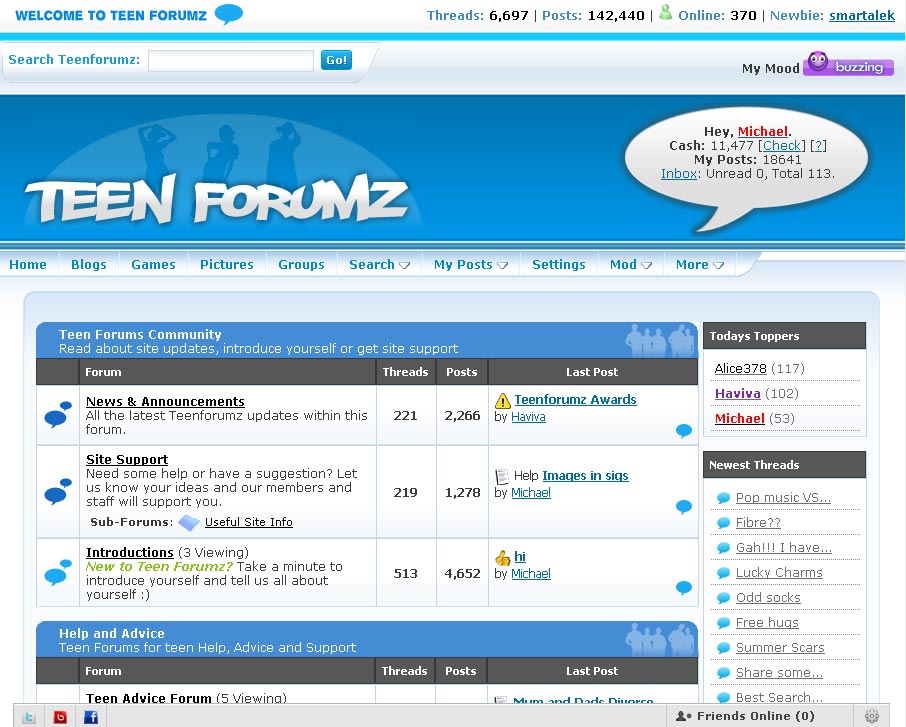906x727 pixels.
Task: Open the Pictures section
Action: tap(226, 265)
